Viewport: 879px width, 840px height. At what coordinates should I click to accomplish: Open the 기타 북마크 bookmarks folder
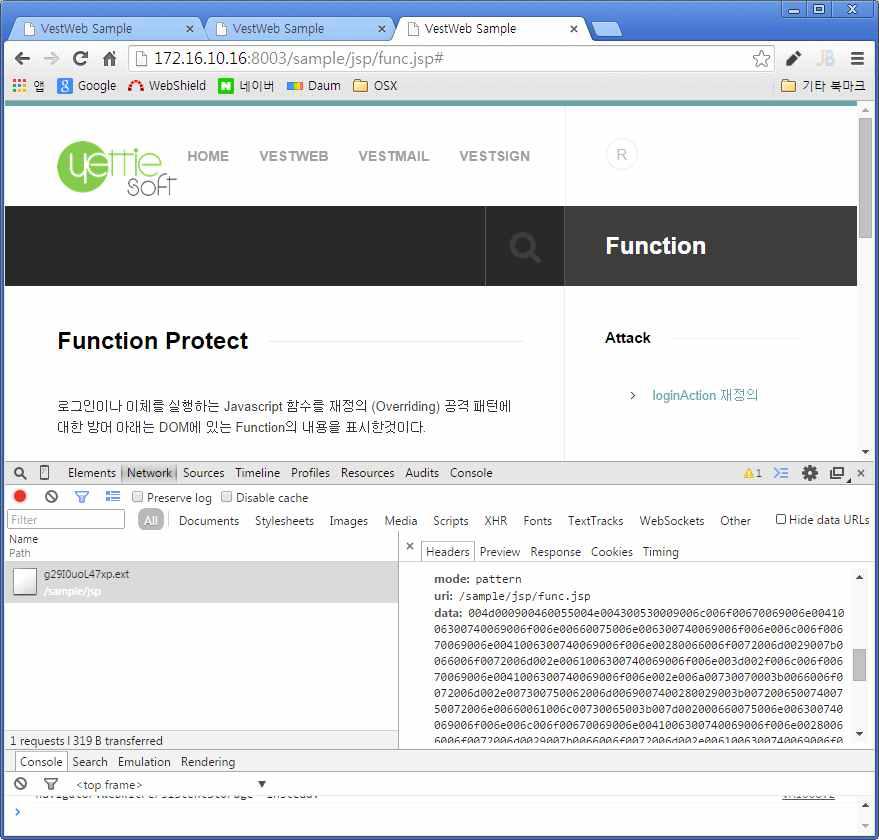click(x=823, y=86)
